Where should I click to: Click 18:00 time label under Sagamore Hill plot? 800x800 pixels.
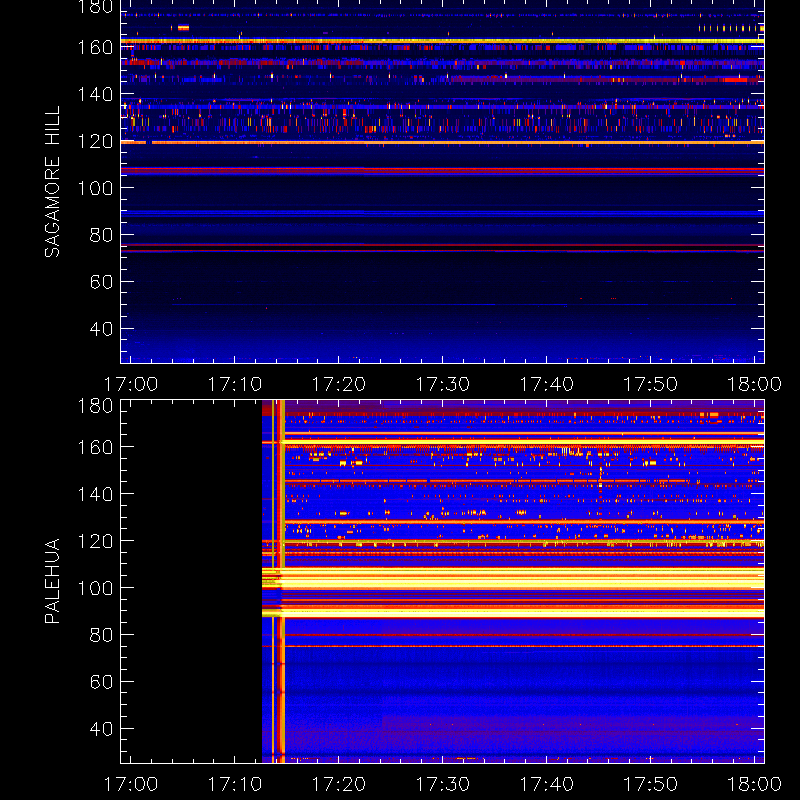coord(754,384)
